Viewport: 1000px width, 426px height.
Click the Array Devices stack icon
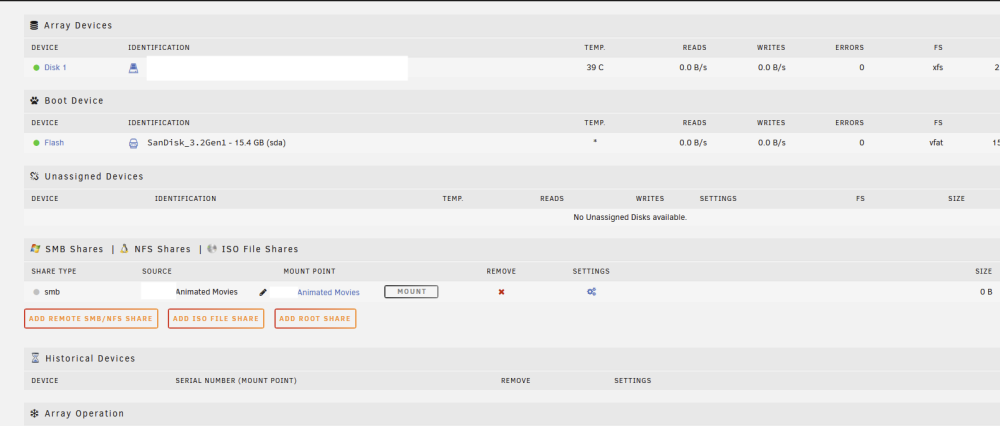[x=34, y=26]
